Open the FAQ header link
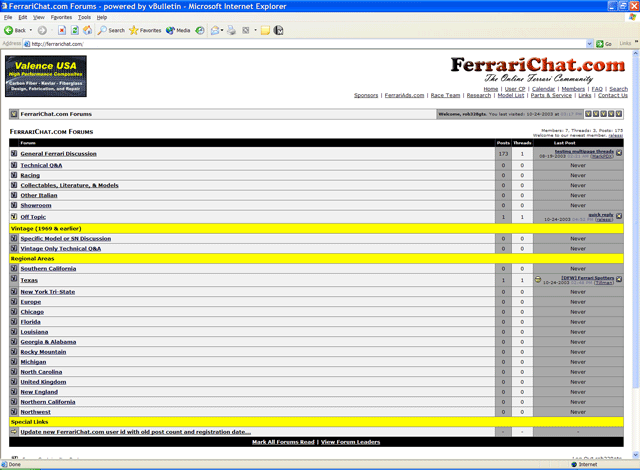Screen dimensions: 640x470 597,89
